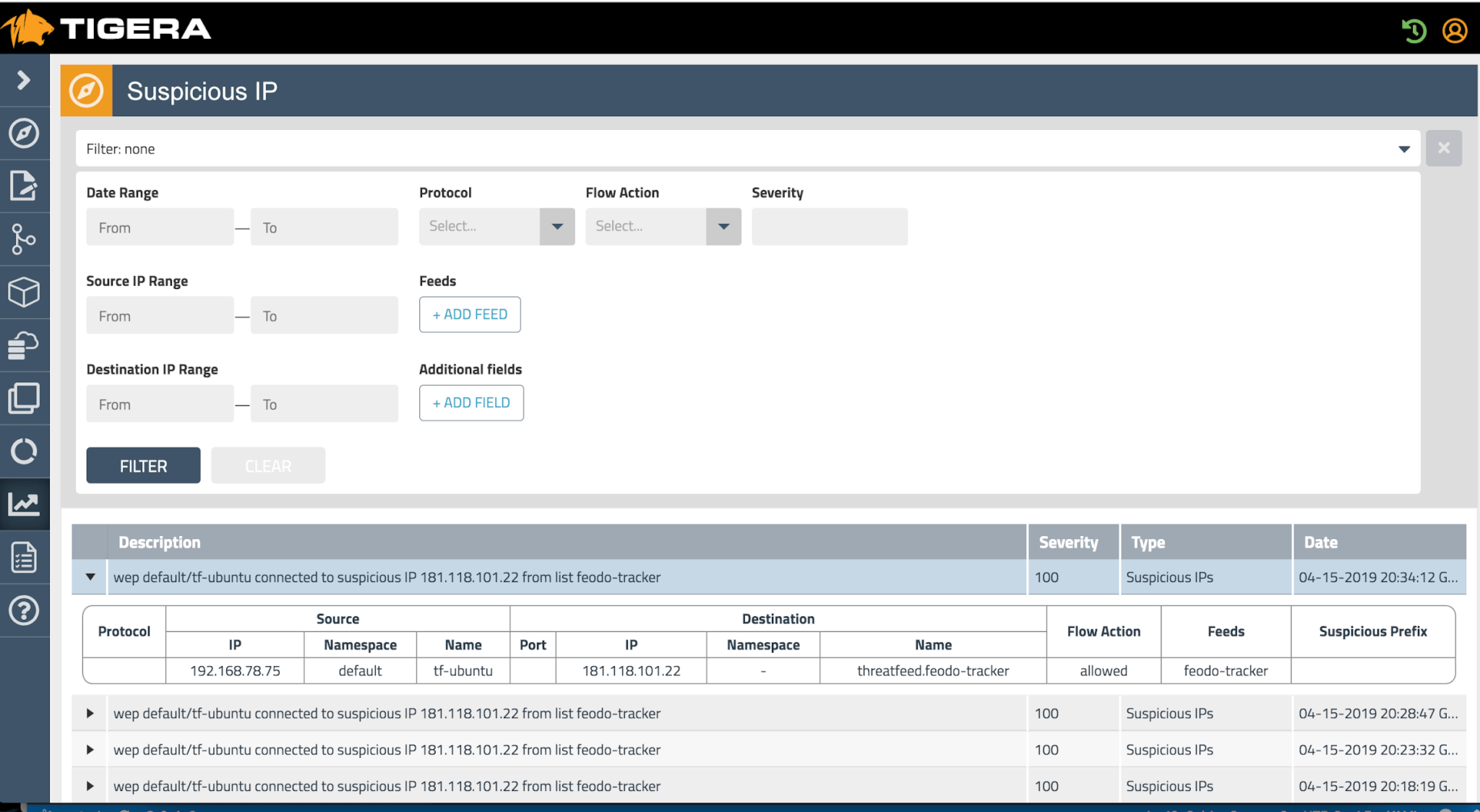The image size is (1480, 812).
Task: Click the Source IP Range To field
Action: coord(324,315)
